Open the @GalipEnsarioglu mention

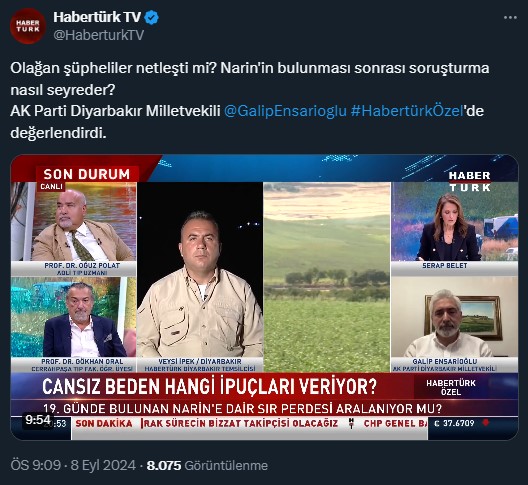[x=285, y=111]
